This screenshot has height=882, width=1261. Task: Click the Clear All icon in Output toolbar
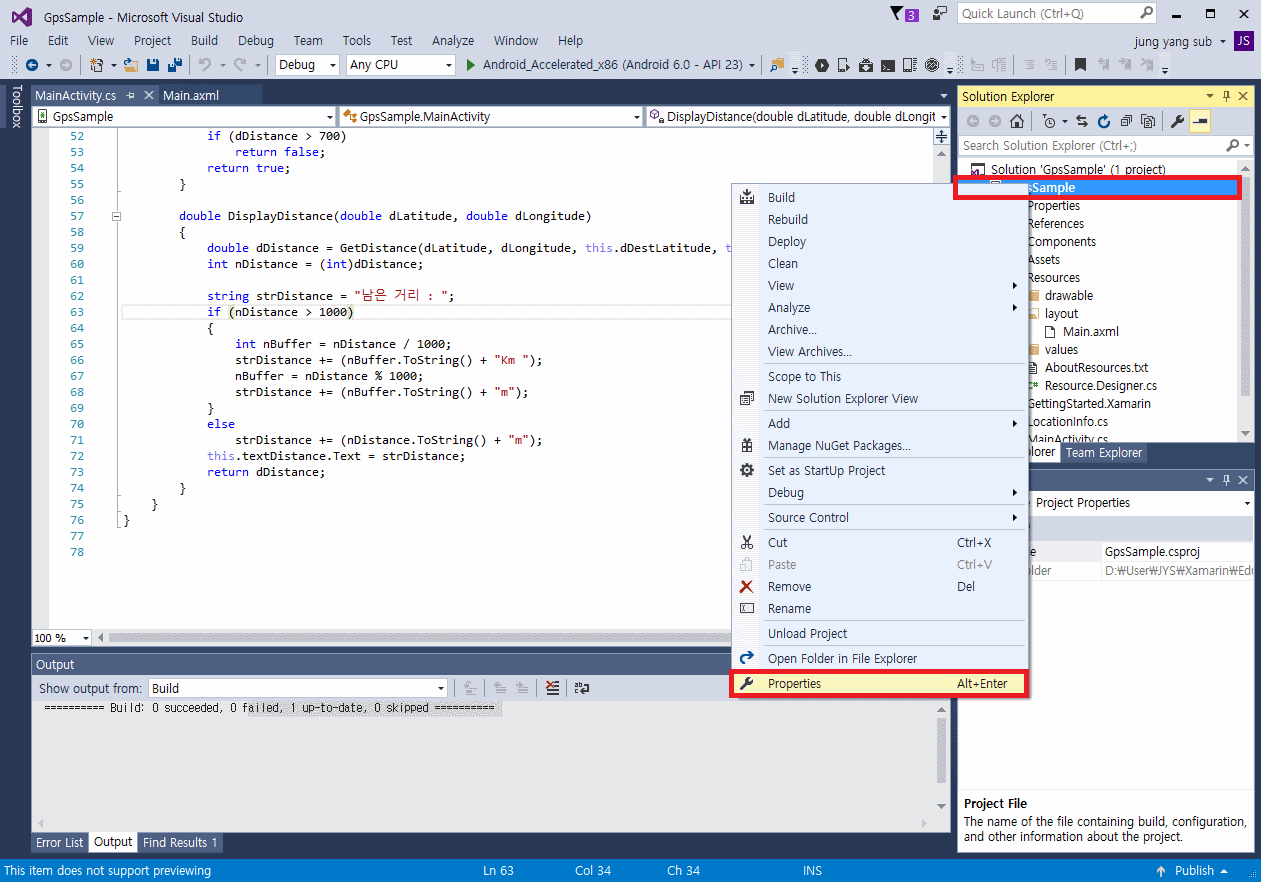553,688
